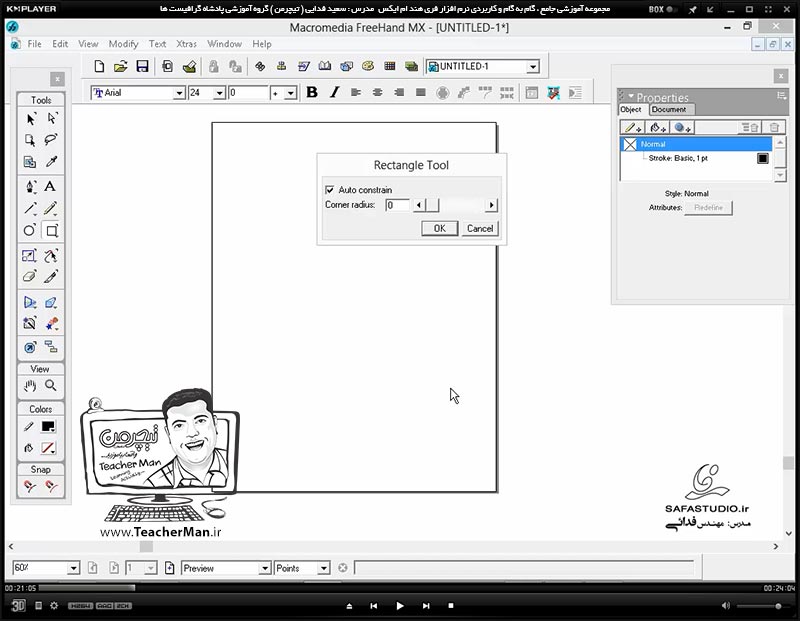Skip to next track in KMPlayer

(426, 606)
